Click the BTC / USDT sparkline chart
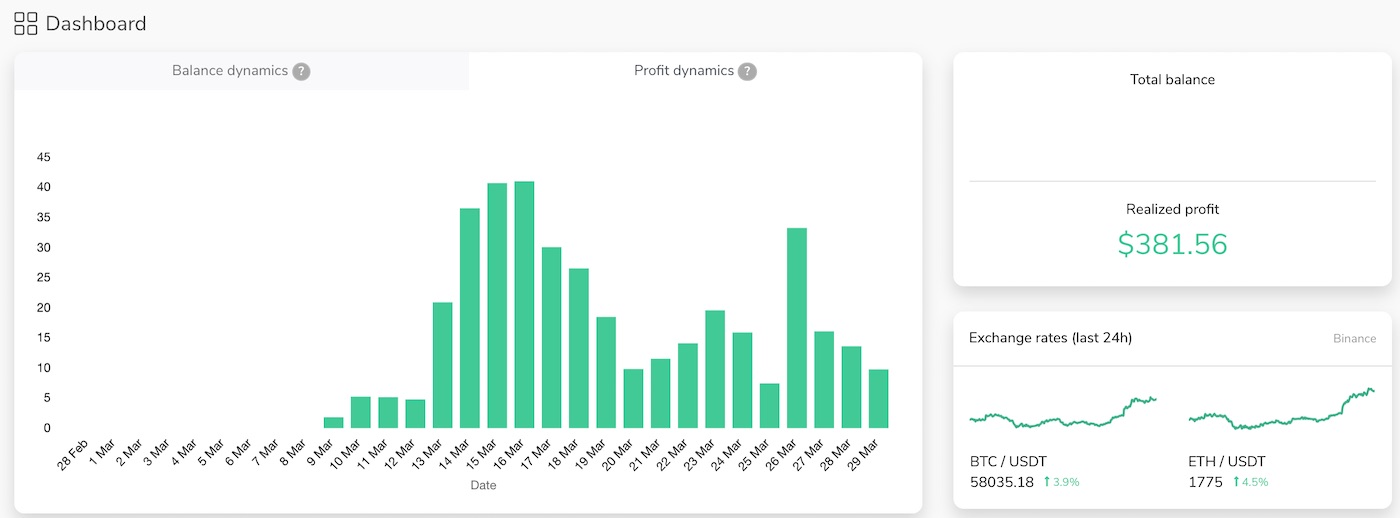 pyautogui.click(x=1063, y=411)
